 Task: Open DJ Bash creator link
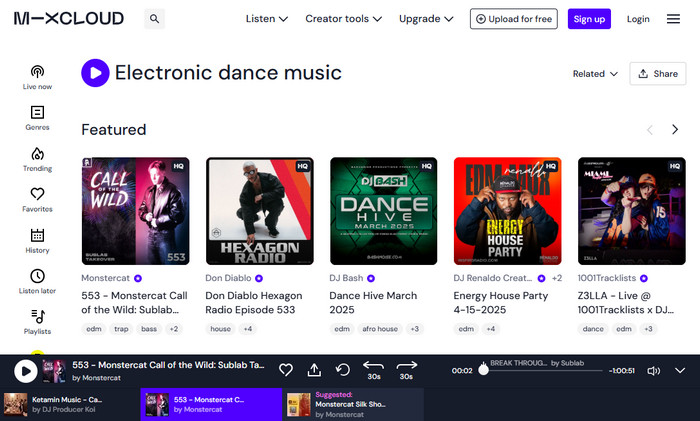346,278
